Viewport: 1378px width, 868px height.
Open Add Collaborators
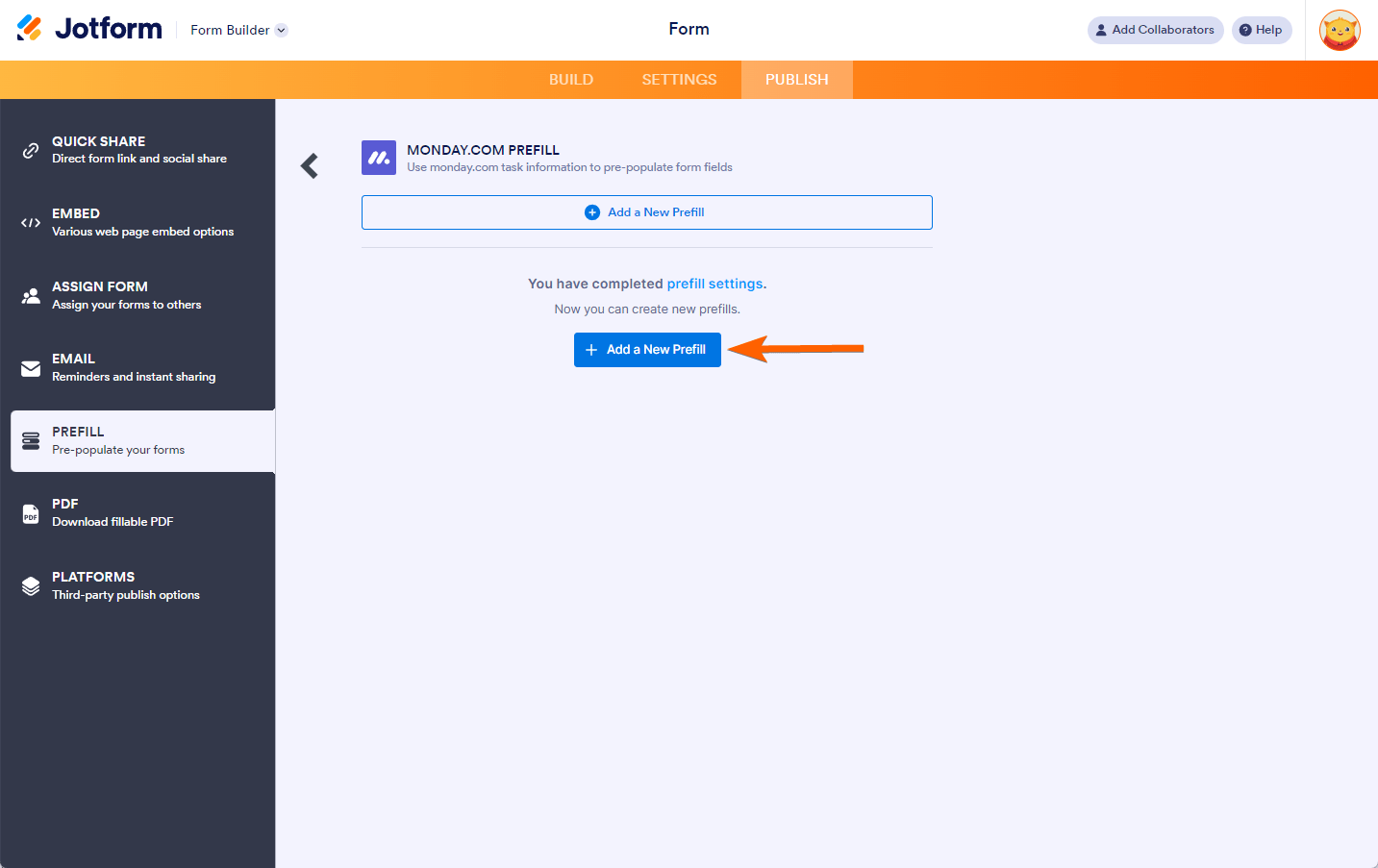click(x=1155, y=30)
